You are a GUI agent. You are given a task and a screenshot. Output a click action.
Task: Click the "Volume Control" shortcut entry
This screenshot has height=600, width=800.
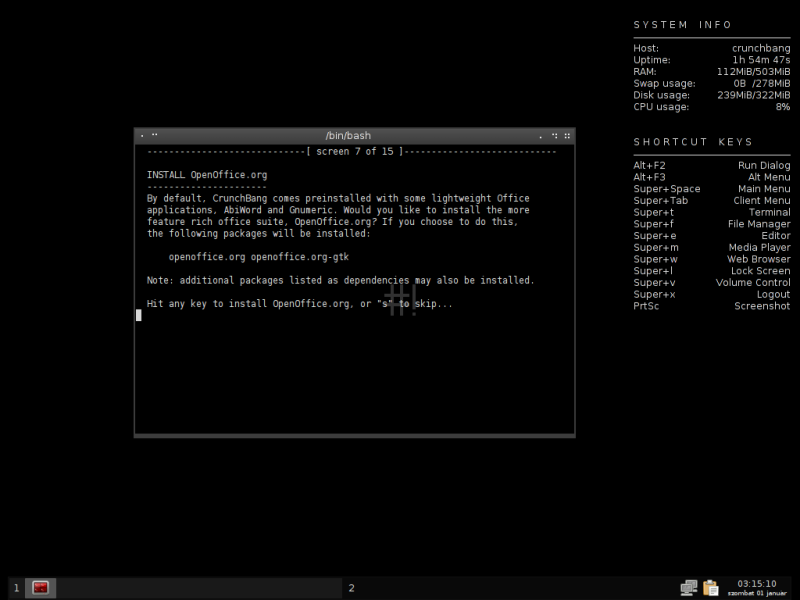coord(753,283)
